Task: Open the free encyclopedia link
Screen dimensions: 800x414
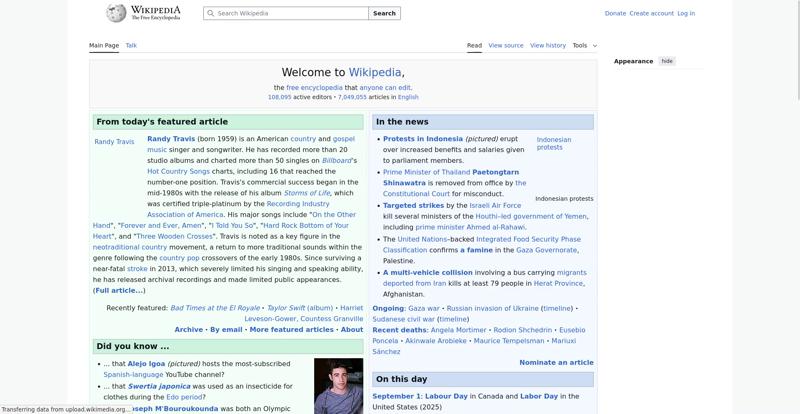Action: point(314,88)
